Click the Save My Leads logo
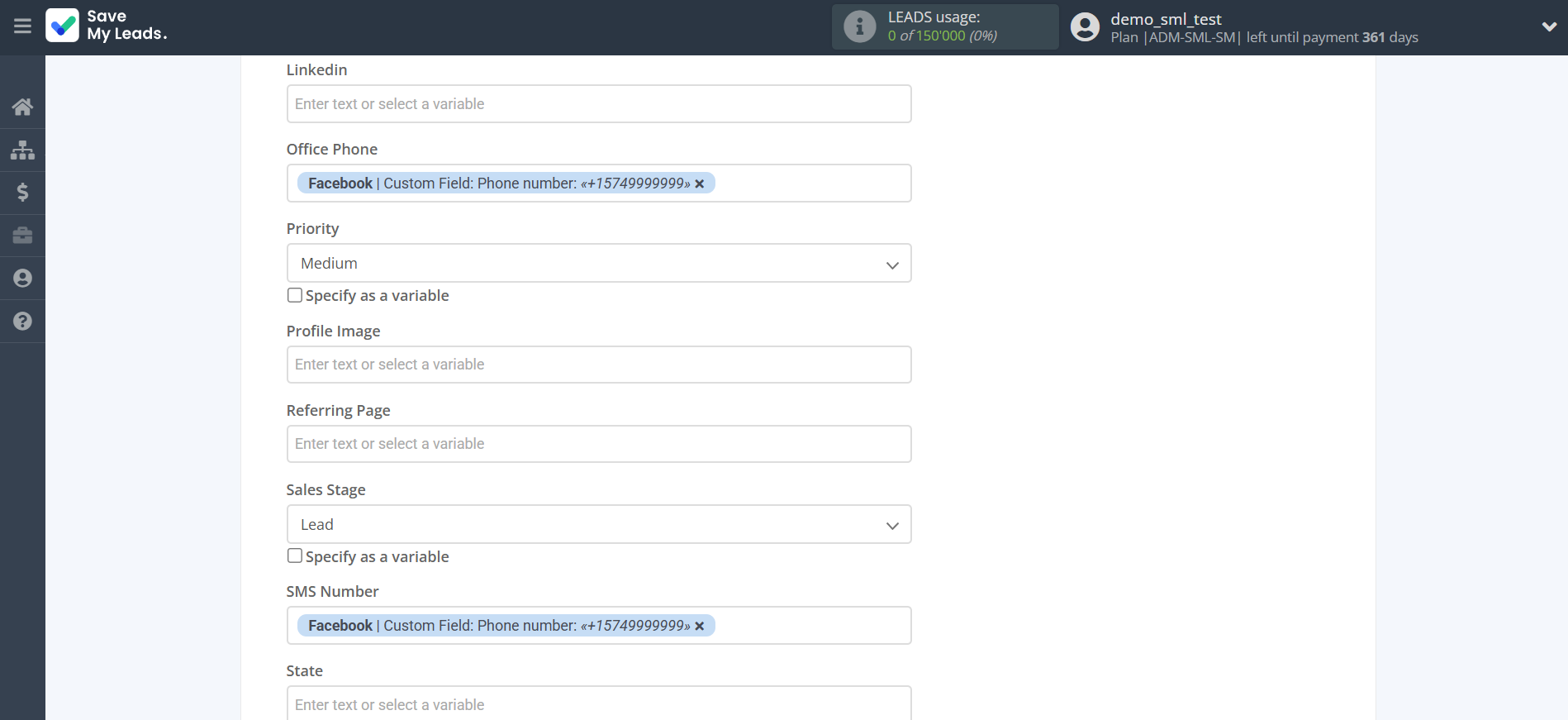 coord(107,26)
